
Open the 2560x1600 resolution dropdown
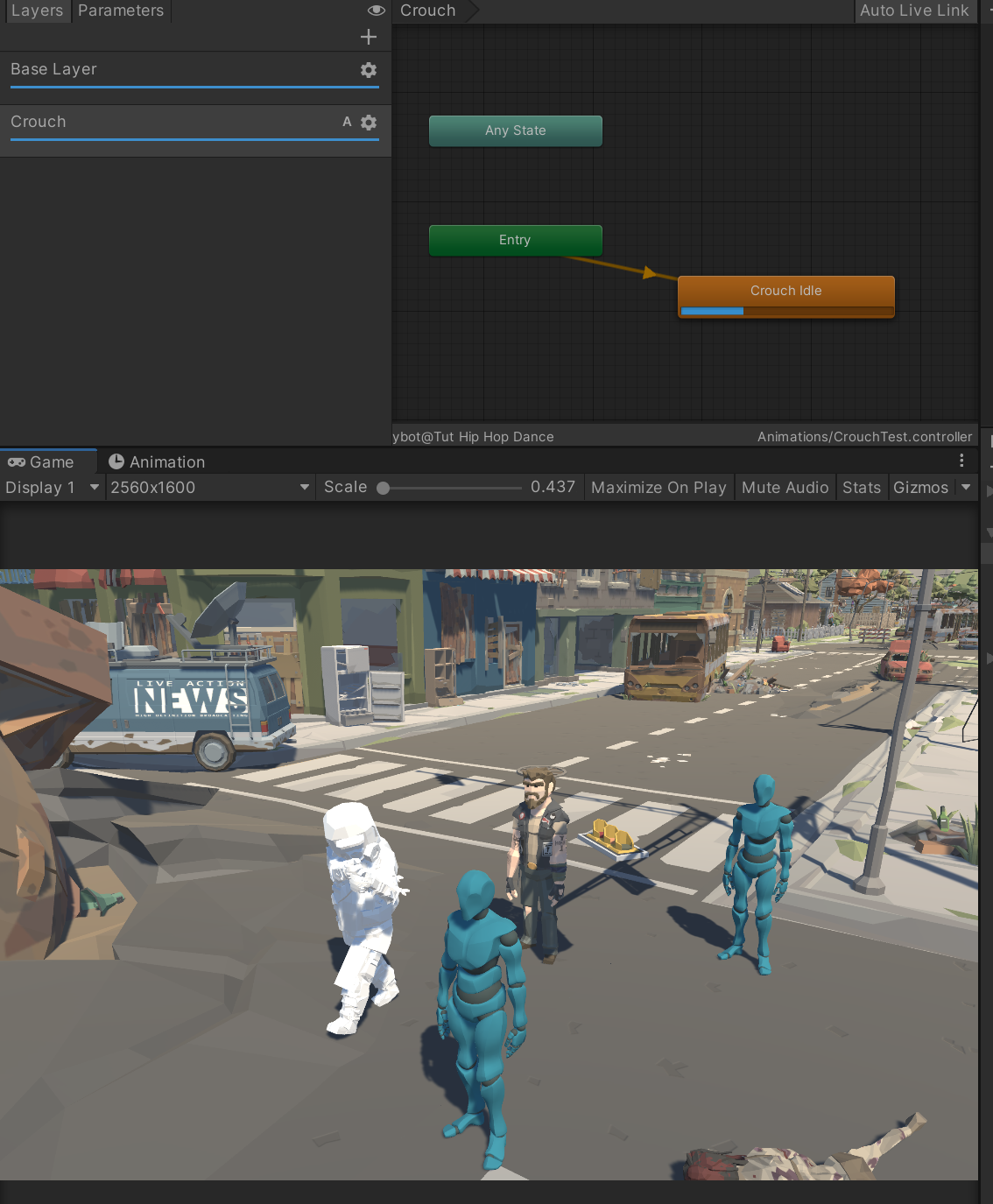click(x=210, y=488)
